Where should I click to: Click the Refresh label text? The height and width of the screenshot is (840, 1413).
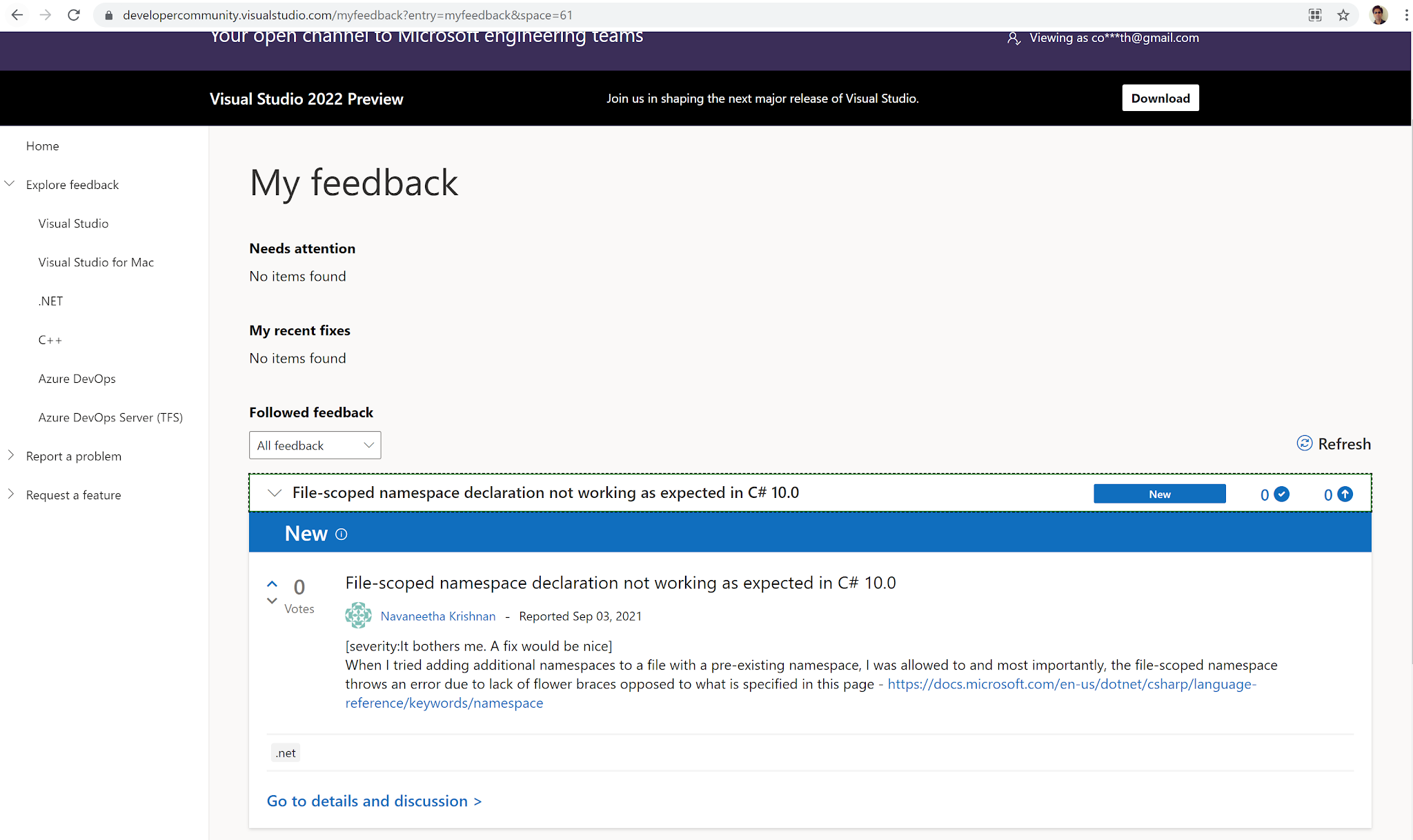coord(1344,444)
